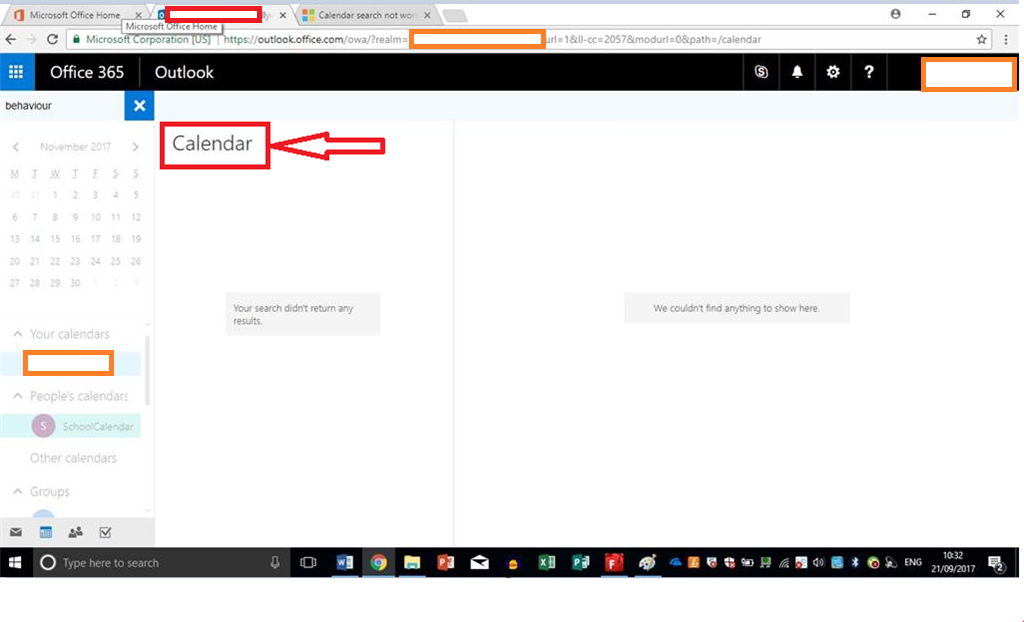
Task: Collapse the Groups section
Action: coord(18,491)
